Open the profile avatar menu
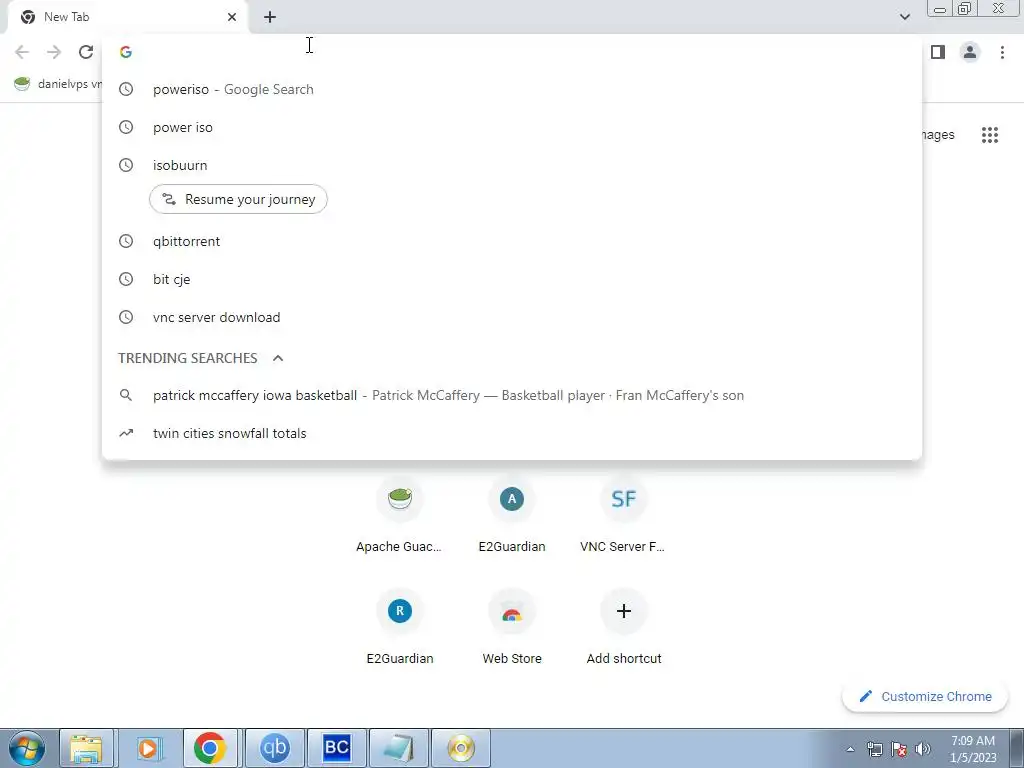The image size is (1024, 768). pos(970,52)
